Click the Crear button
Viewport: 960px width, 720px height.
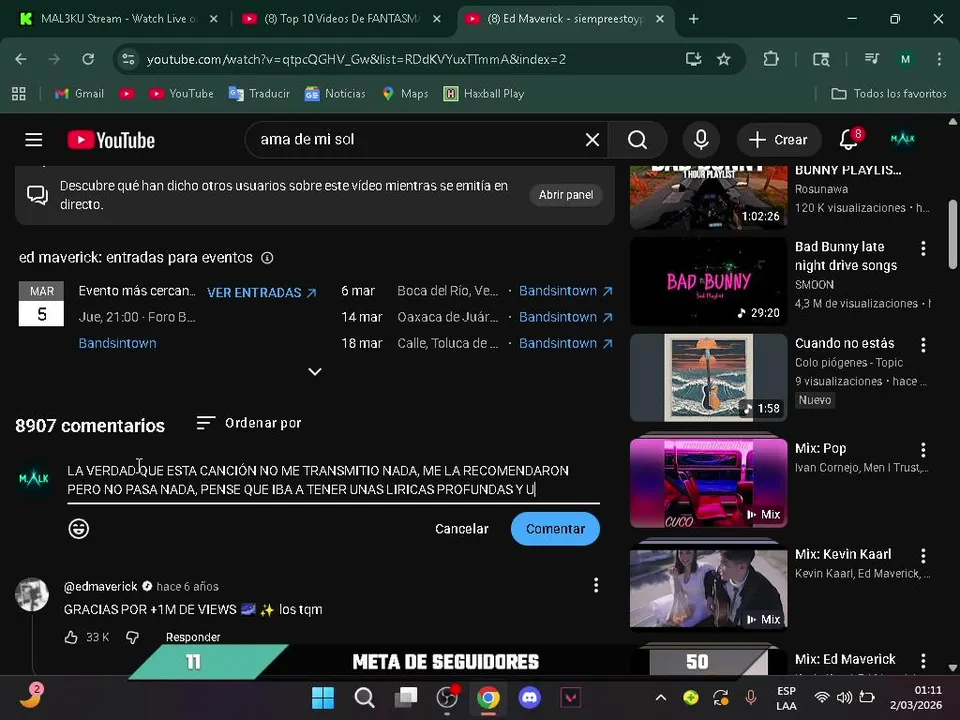pos(778,140)
